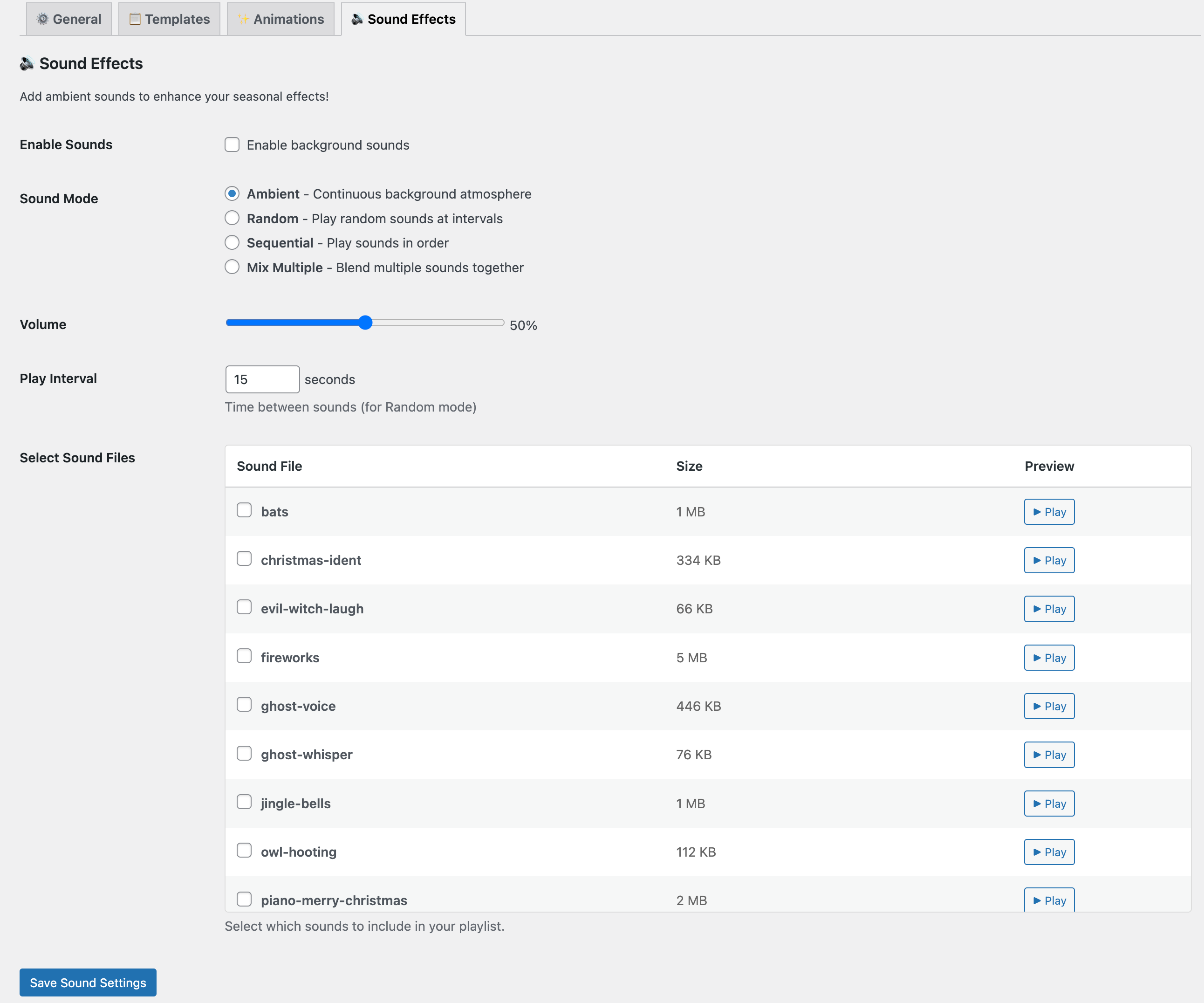
Task: Click the sparkles icon on Animations tab
Action: pos(243,18)
